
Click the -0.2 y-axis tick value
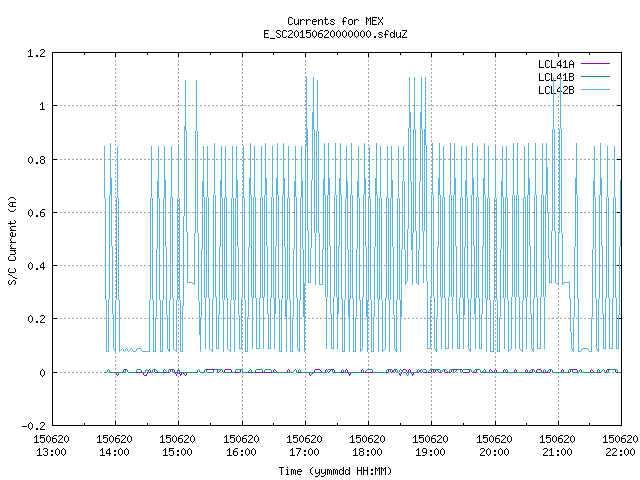click(33, 426)
